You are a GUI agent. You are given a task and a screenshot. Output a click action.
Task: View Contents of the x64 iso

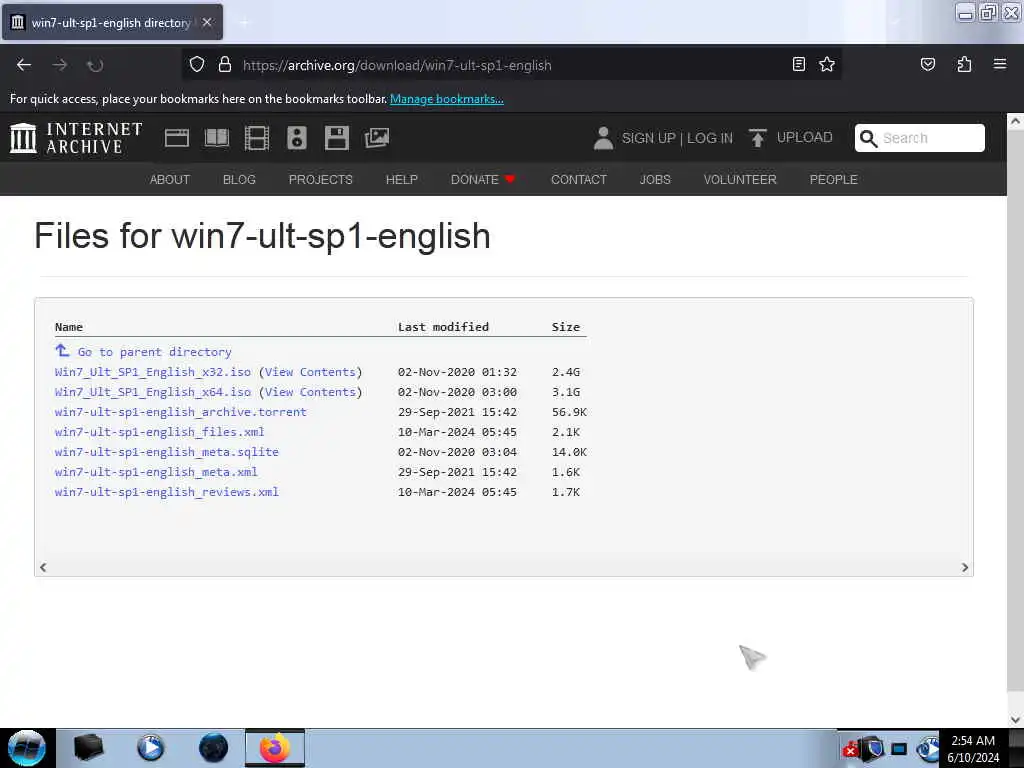tap(310, 392)
